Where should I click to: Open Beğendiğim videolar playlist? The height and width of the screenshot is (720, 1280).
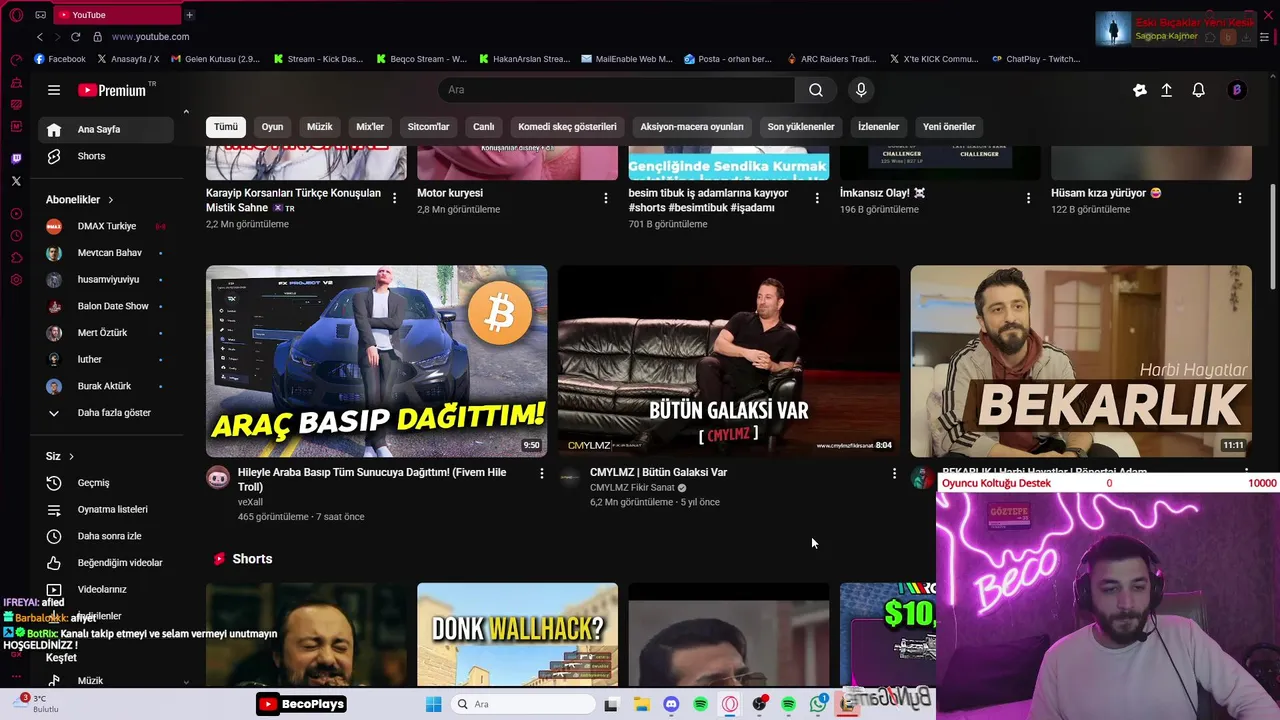106,563
